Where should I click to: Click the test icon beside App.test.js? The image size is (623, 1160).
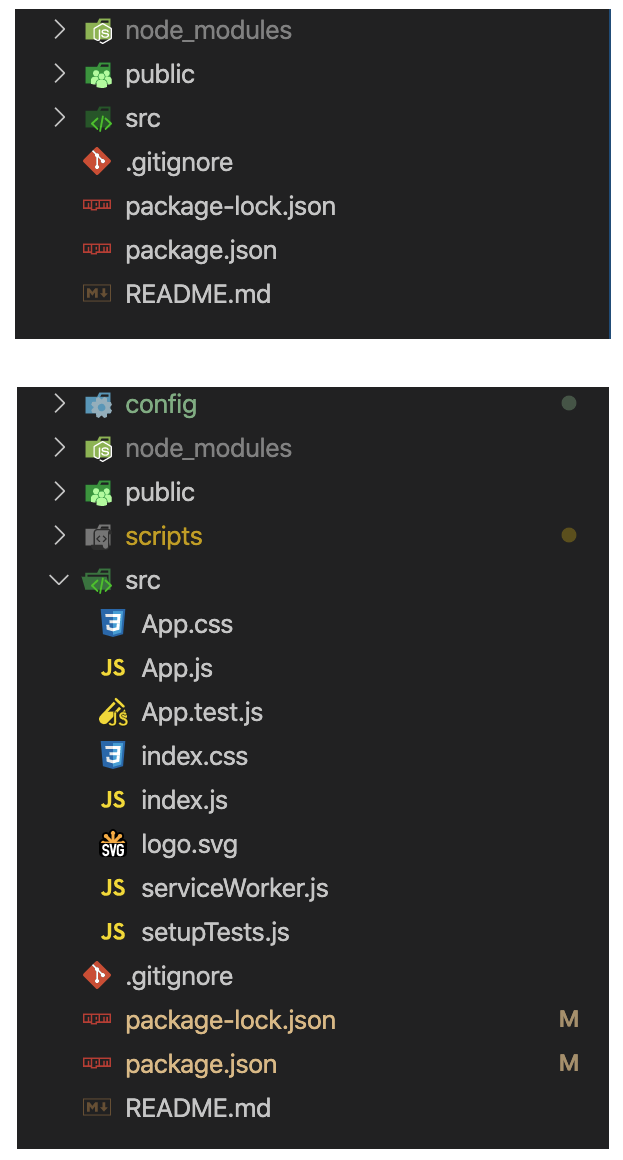(x=112, y=712)
